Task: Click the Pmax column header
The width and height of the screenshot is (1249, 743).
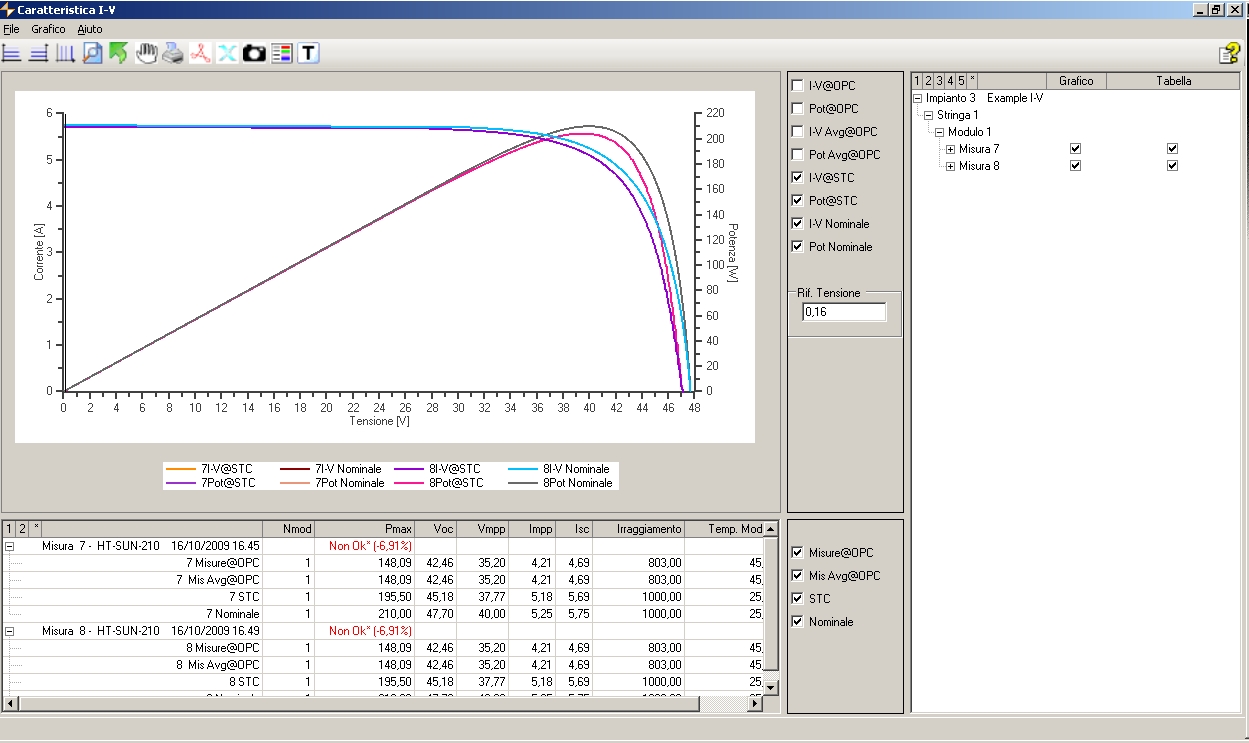Action: [365, 529]
